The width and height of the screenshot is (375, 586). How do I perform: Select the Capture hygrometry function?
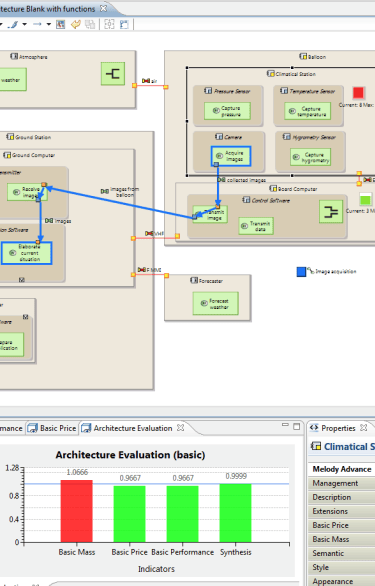tap(310, 157)
